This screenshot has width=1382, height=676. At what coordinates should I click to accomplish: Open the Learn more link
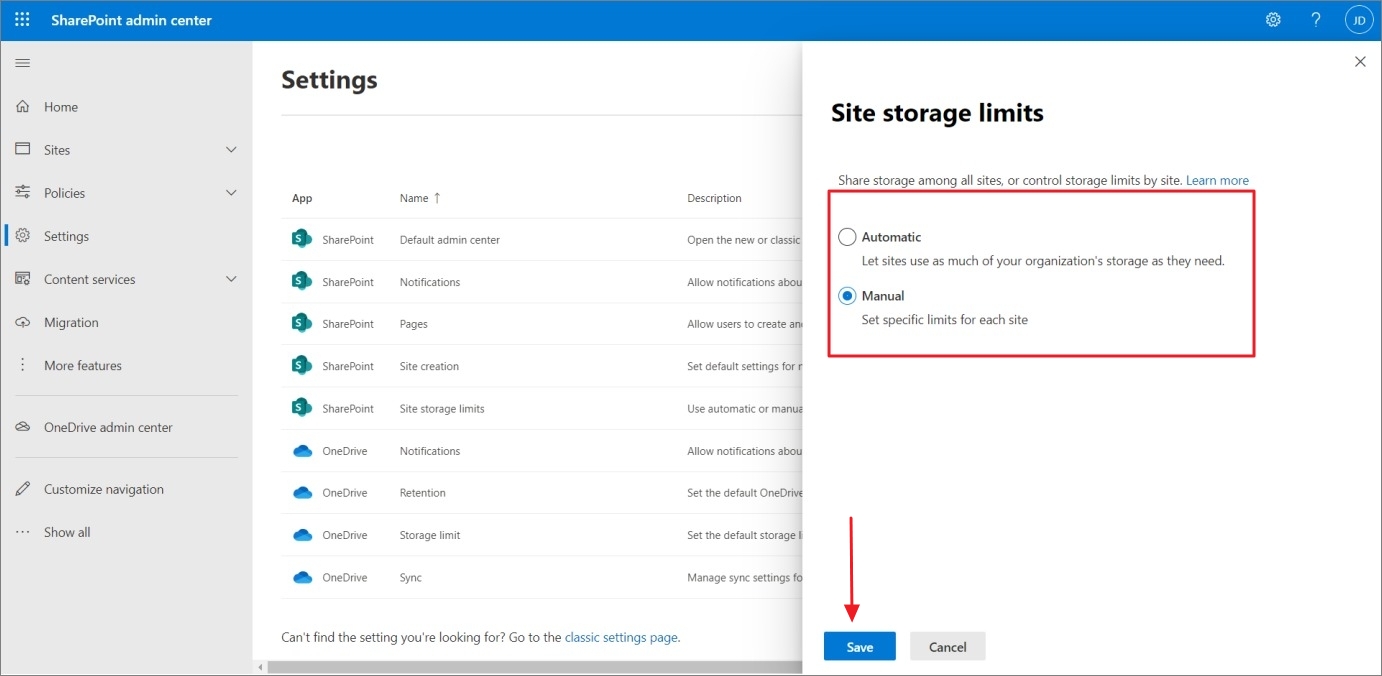point(1217,181)
